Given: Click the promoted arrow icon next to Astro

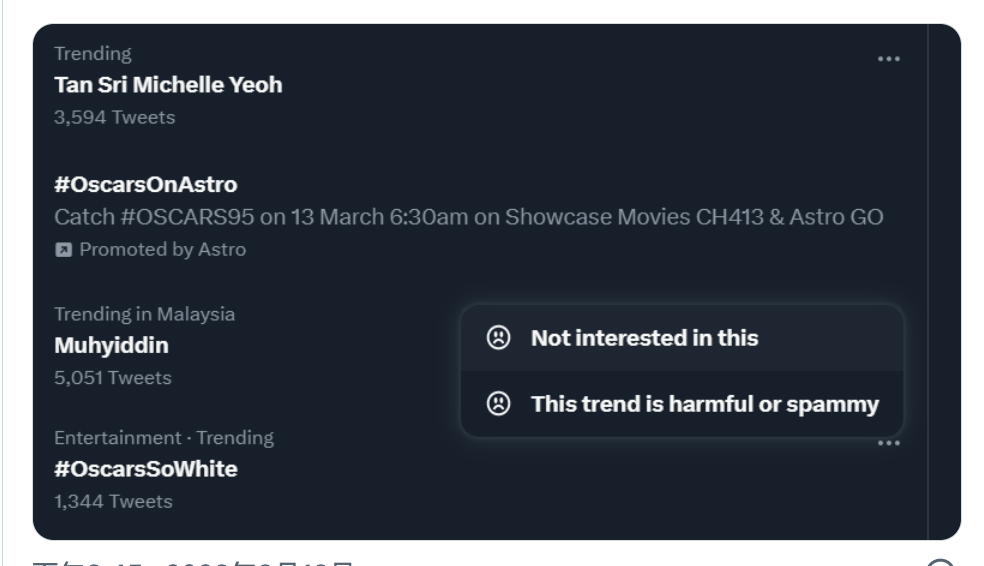Looking at the screenshot, I should pyautogui.click(x=63, y=250).
